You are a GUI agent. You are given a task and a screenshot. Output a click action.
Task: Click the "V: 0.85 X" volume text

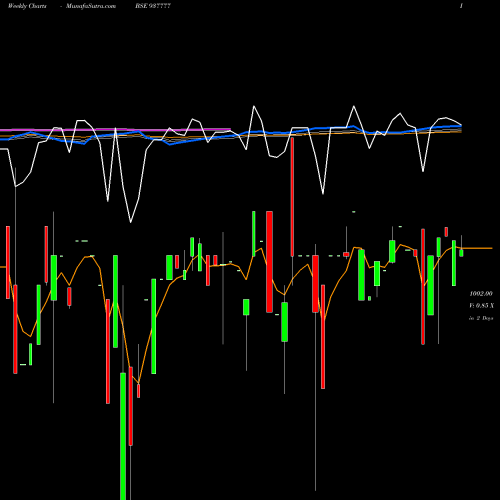coord(481,306)
